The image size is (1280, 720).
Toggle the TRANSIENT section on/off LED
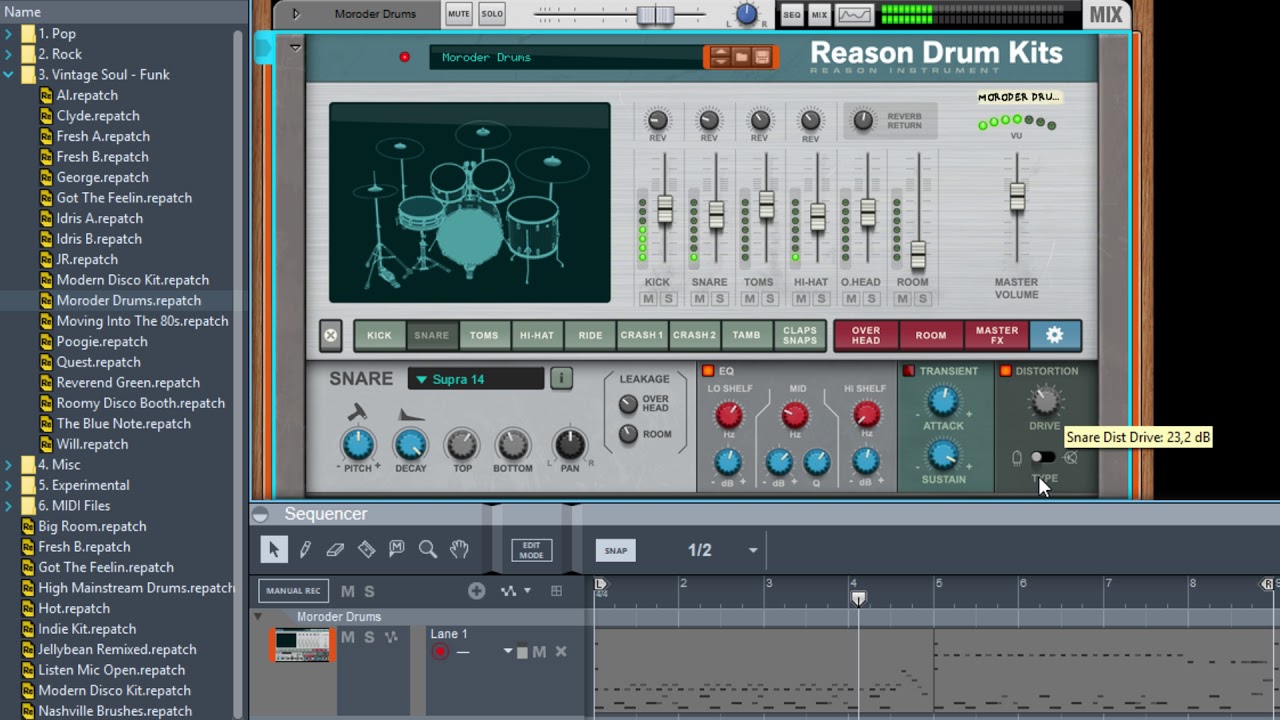pyautogui.click(x=908, y=371)
